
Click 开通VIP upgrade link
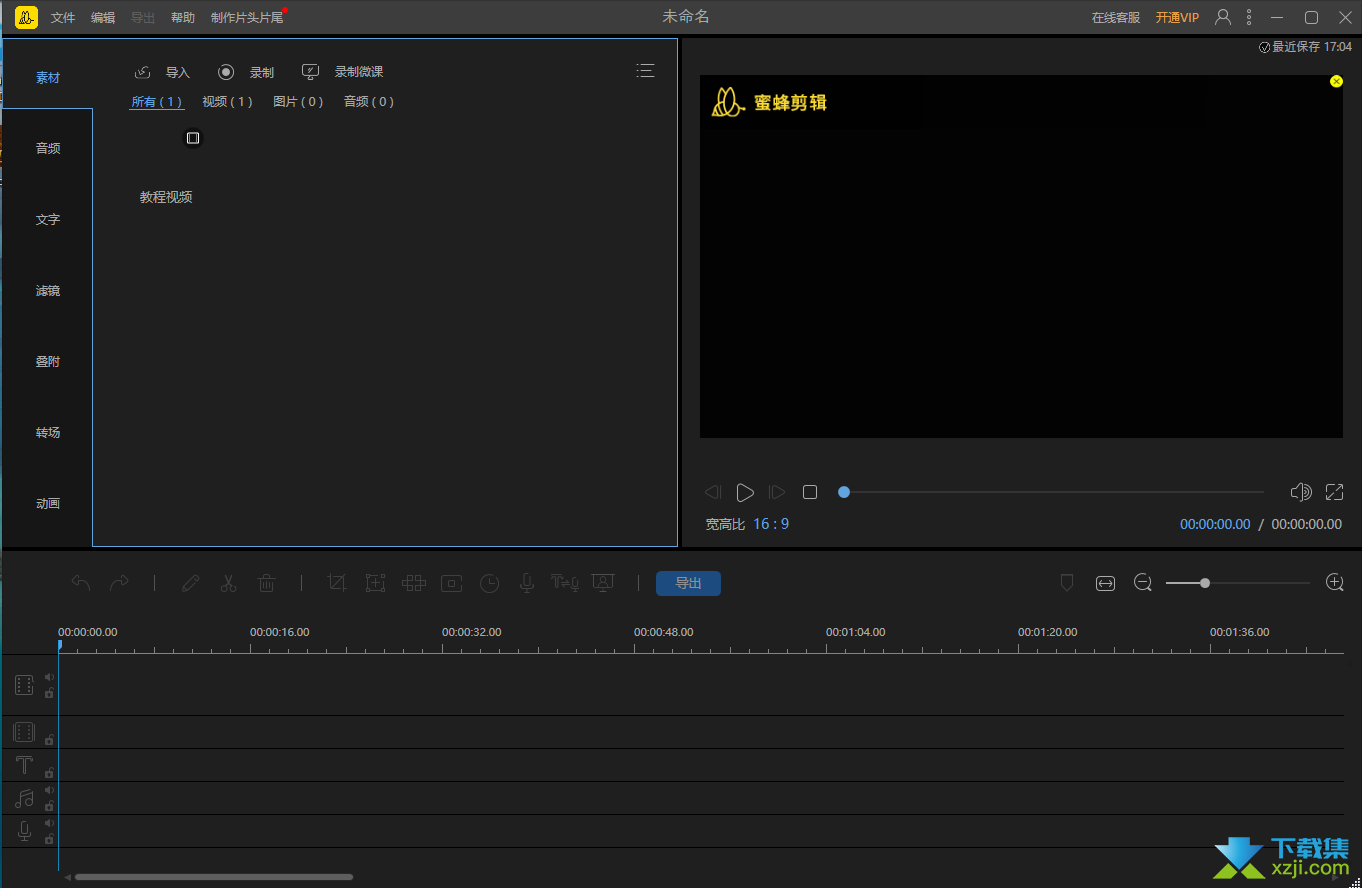1177,18
